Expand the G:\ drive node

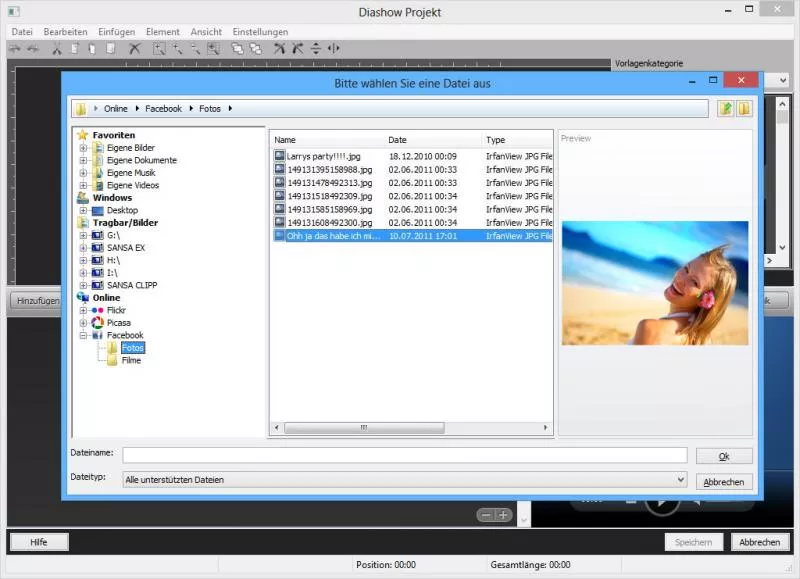(x=83, y=235)
